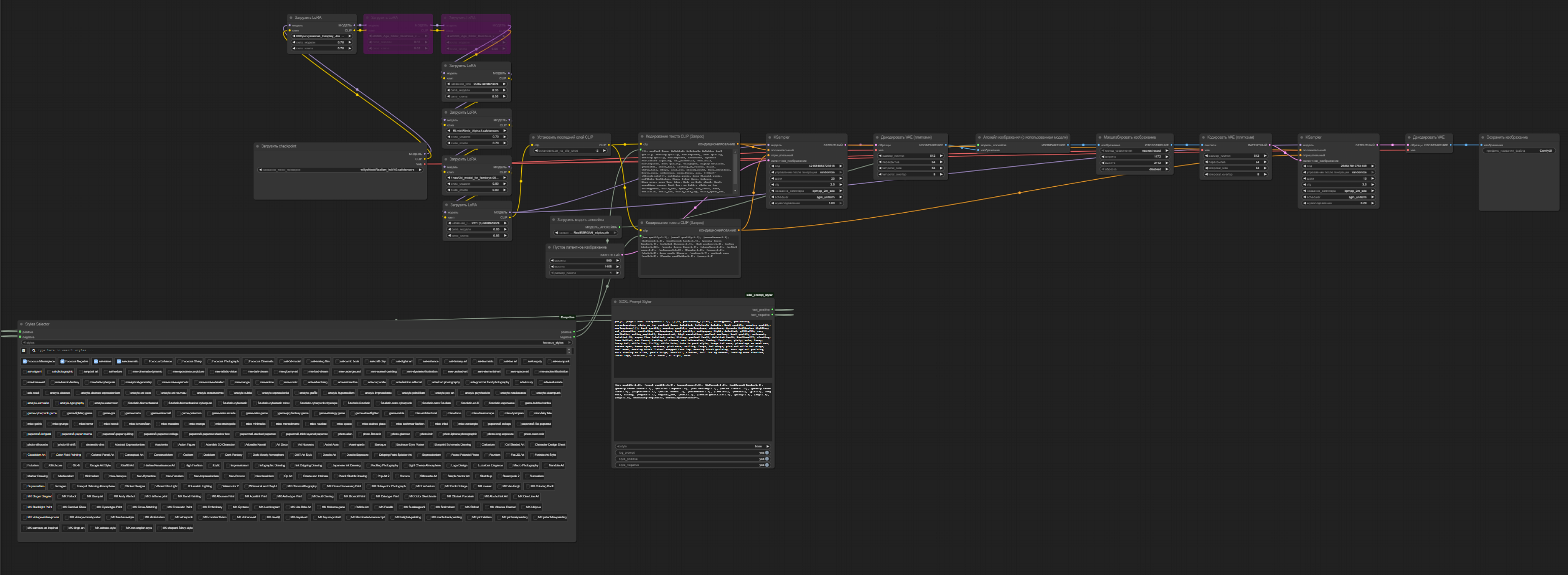
Task: Collapse the Пустое латентное изображение node dot
Action: point(550,248)
